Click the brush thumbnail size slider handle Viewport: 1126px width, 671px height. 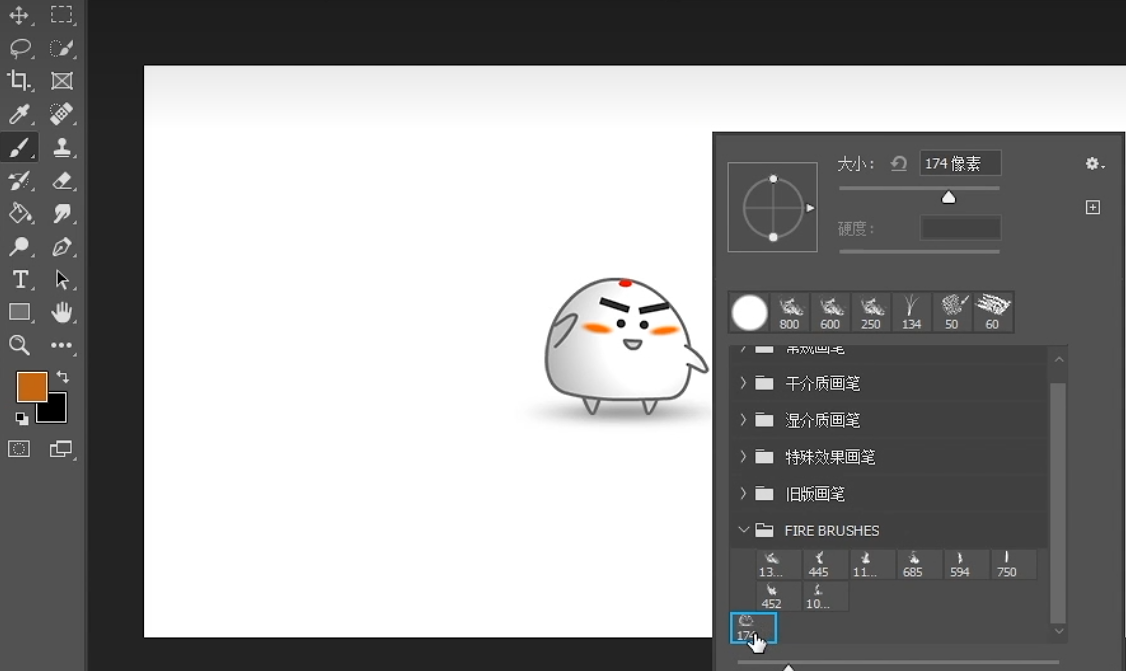788,667
